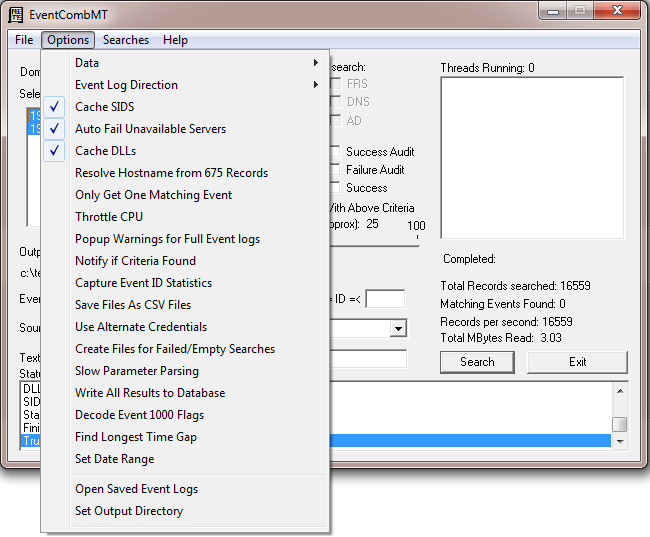Click 'Total MBytes Read: 3.03' text
Viewport: 650px width, 537px height.
point(501,338)
